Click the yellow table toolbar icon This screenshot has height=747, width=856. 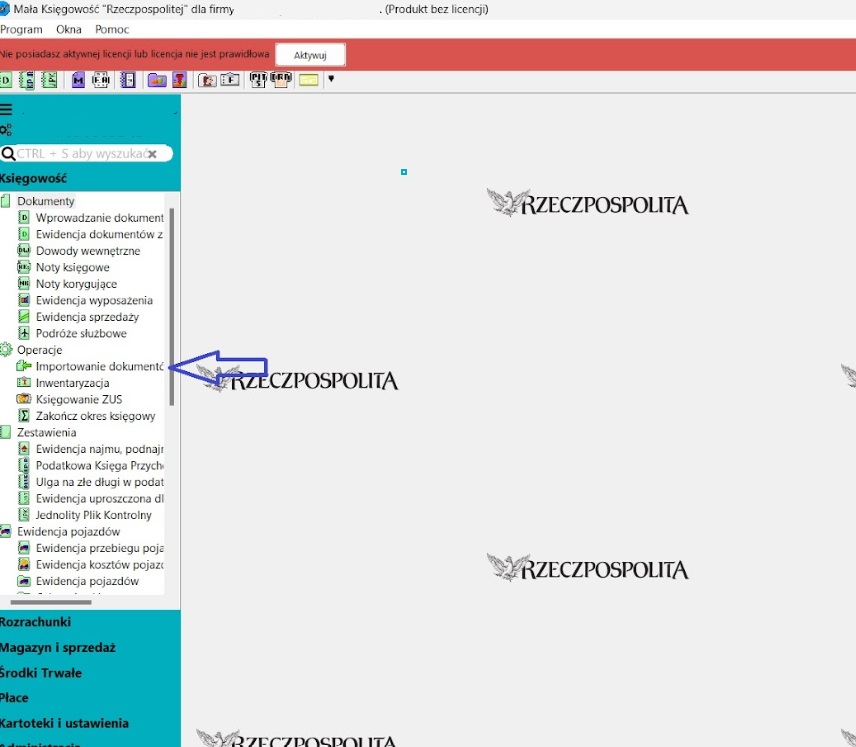point(308,81)
